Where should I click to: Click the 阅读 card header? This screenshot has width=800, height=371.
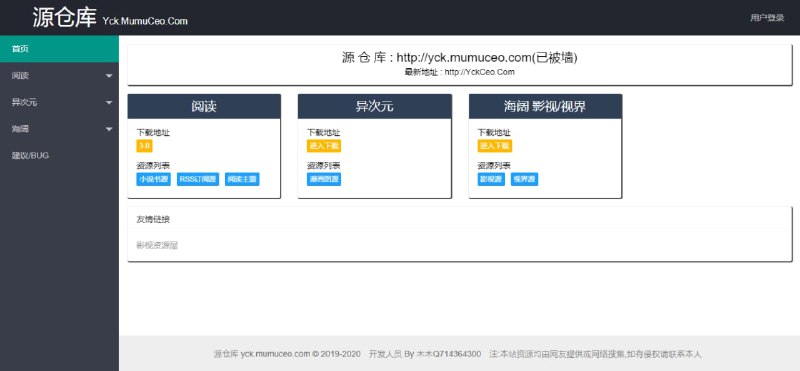point(204,106)
